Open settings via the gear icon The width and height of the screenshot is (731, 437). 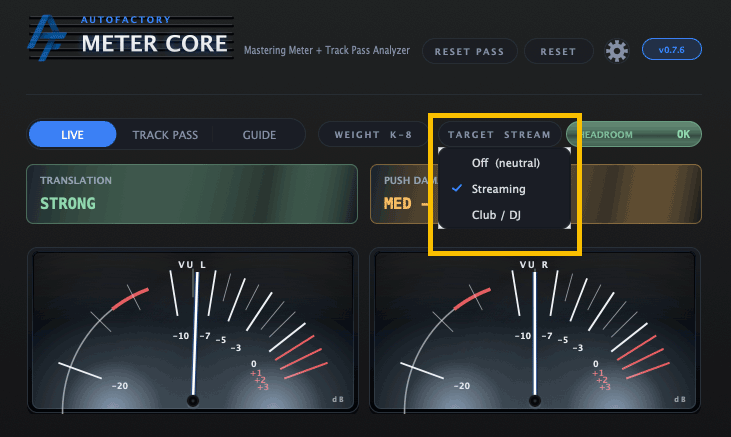click(617, 51)
